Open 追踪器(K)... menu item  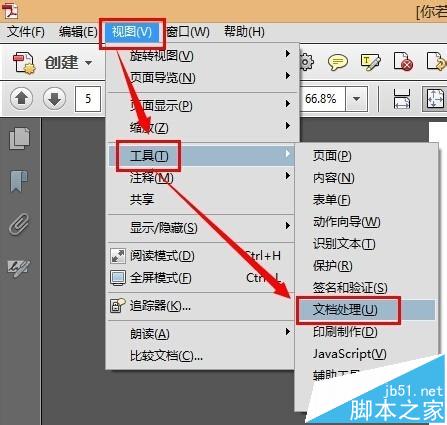pos(201,305)
